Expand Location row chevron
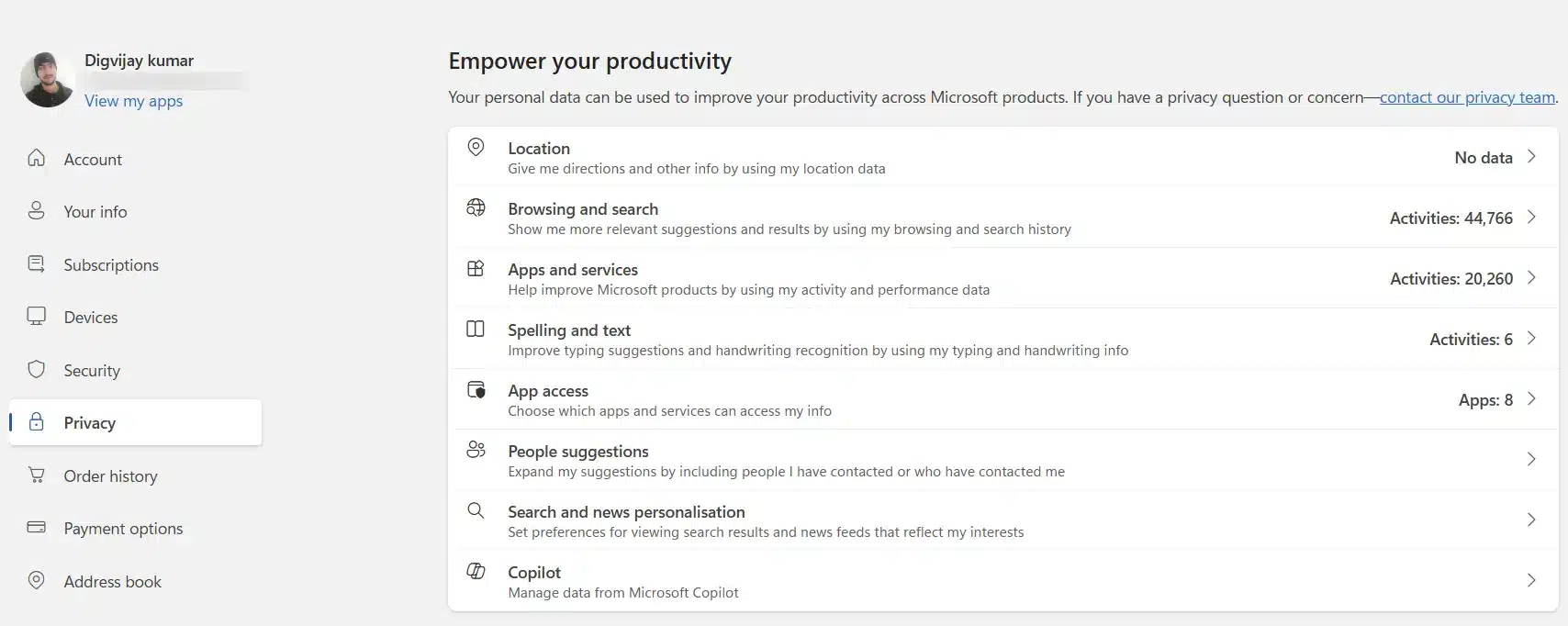 pyautogui.click(x=1531, y=156)
